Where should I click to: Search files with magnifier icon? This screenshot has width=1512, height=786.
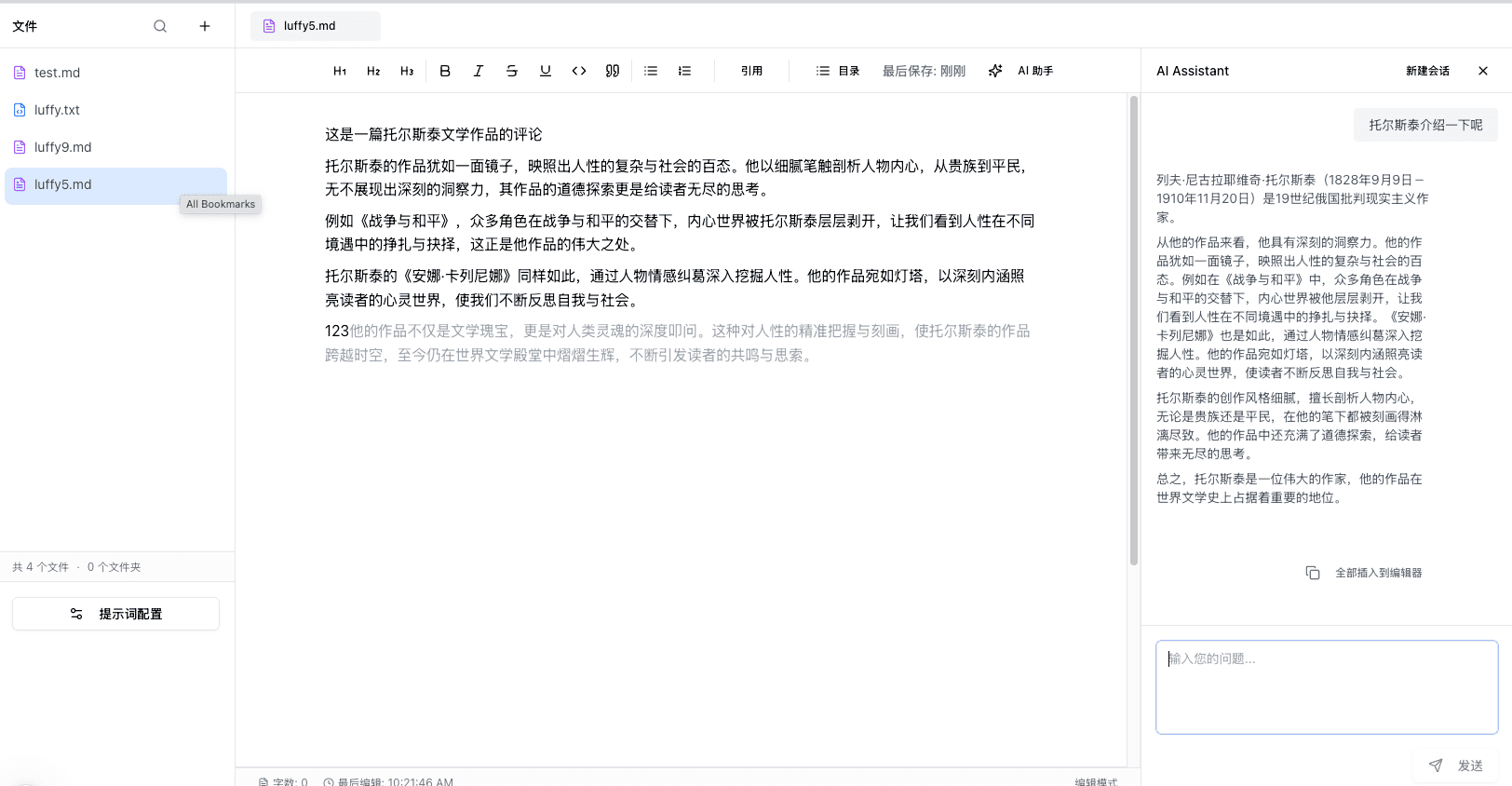(160, 26)
